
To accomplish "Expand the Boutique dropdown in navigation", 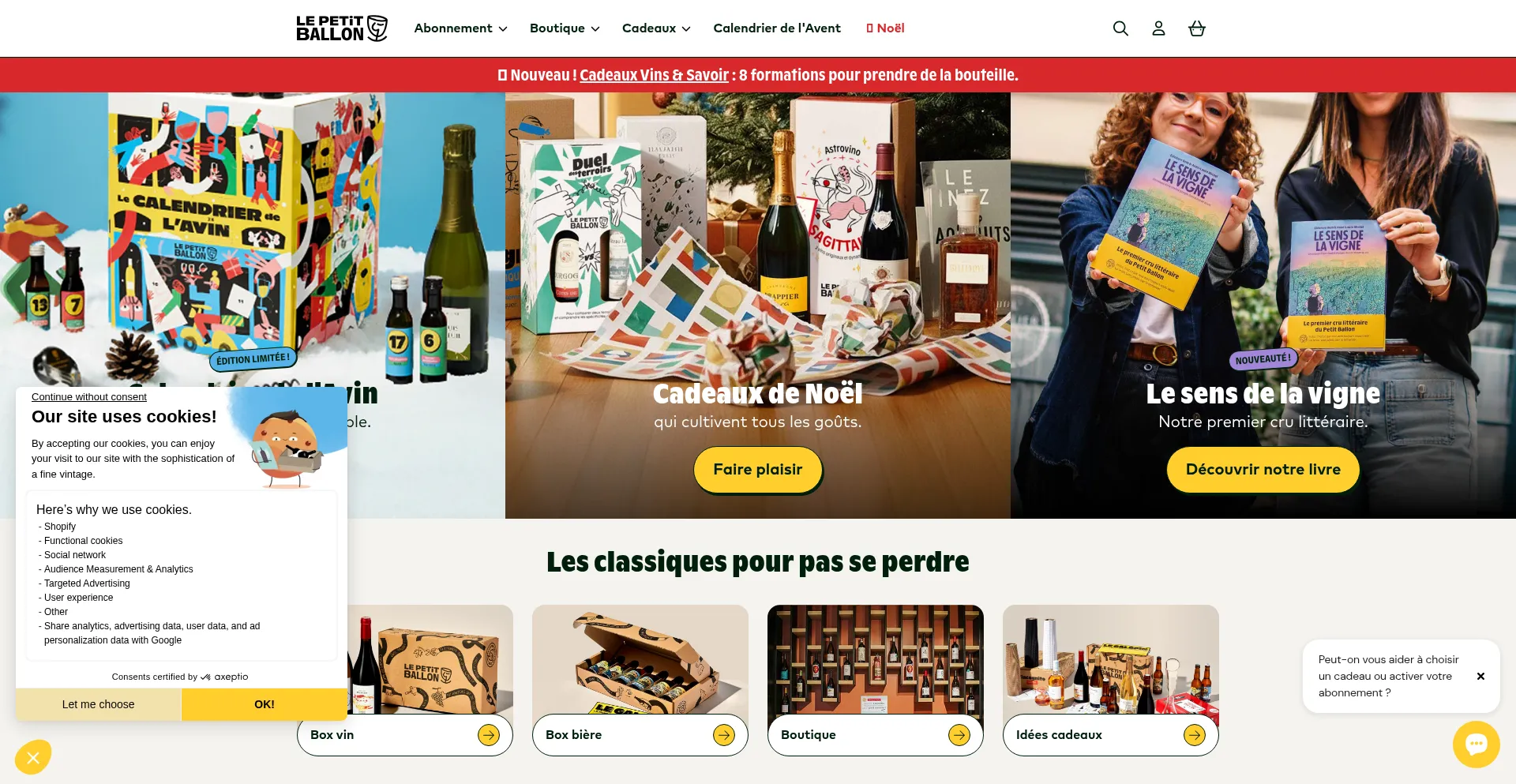I will pos(565,28).
